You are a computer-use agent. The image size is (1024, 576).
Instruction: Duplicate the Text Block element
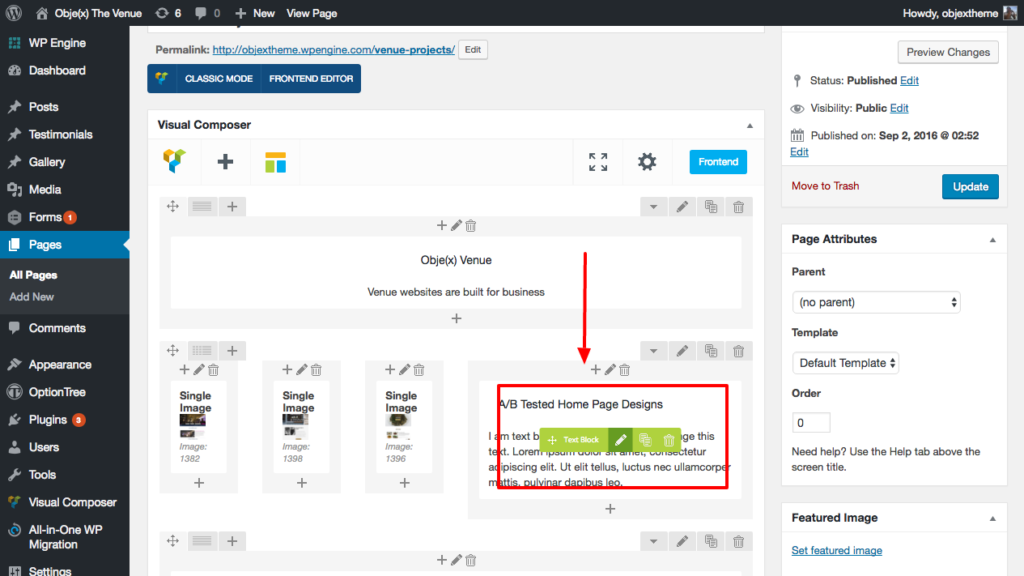645,440
